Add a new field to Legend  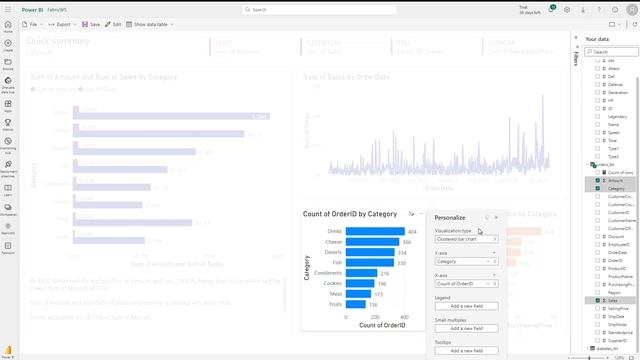467,306
